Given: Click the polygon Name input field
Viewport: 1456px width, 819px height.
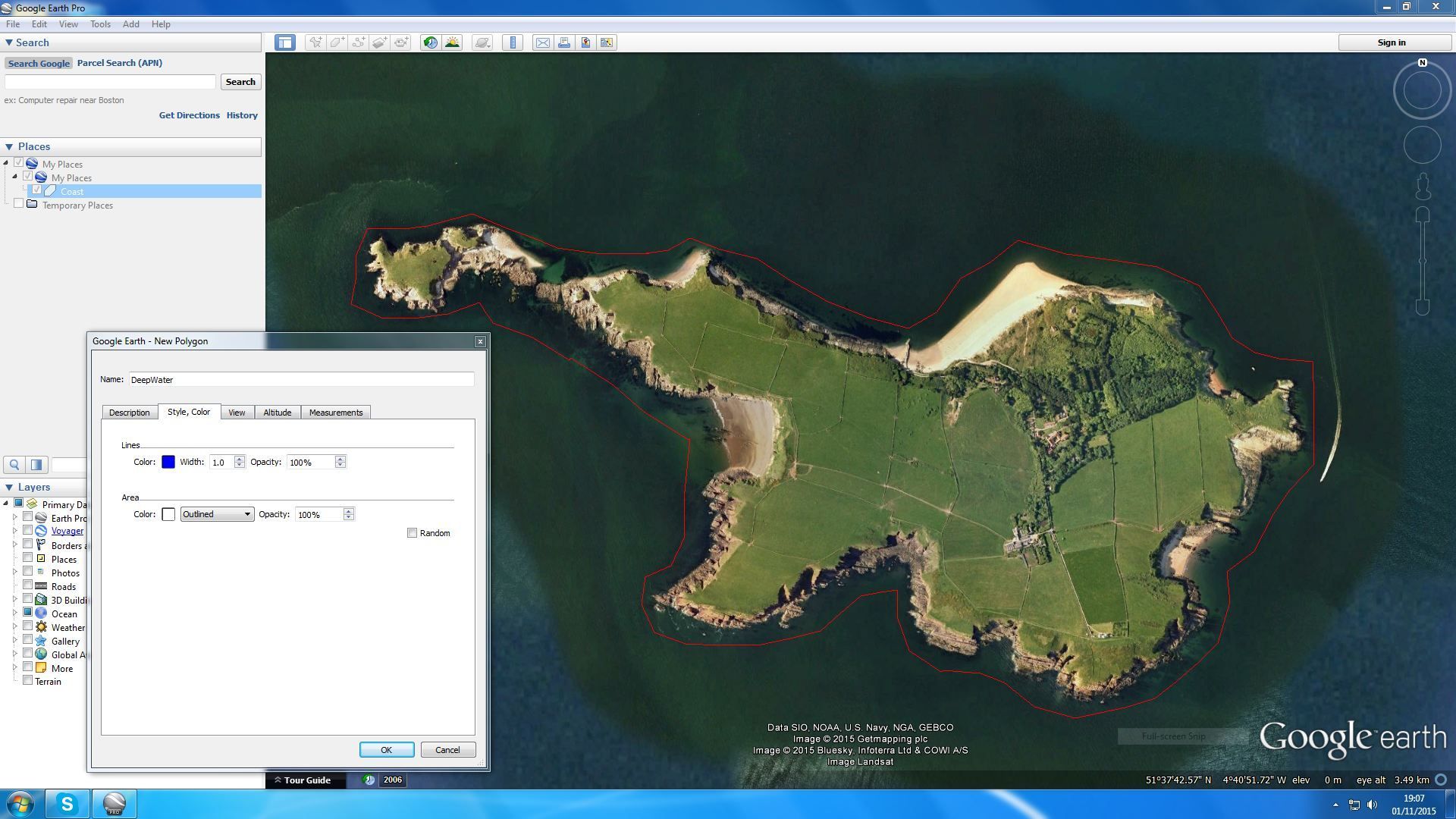Looking at the screenshot, I should 302,379.
